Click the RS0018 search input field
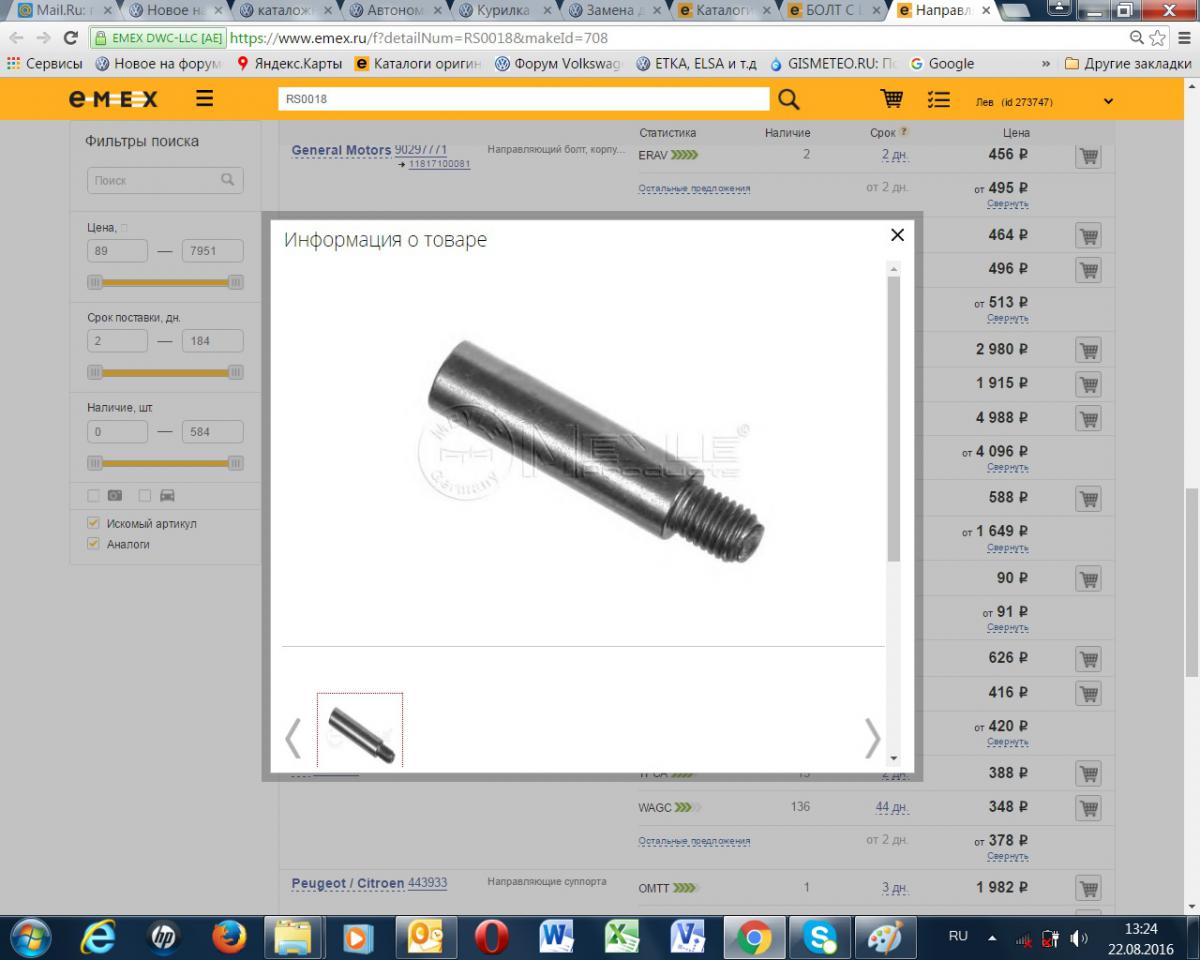Screen dimensions: 1200x960 pyautogui.click(x=524, y=100)
